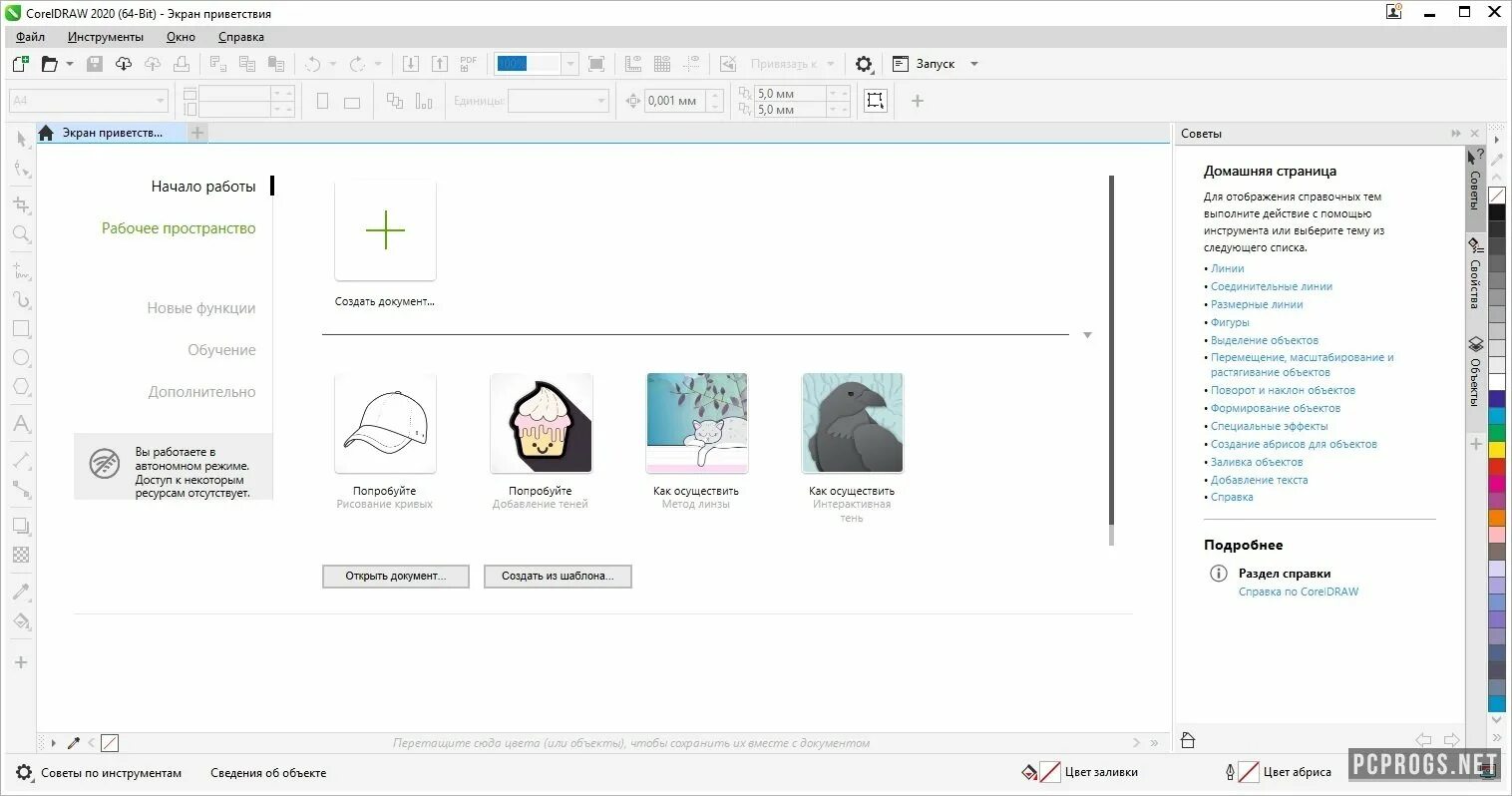The height and width of the screenshot is (796, 1512).
Task: Switch to Рабочее пространство section
Action: (179, 228)
